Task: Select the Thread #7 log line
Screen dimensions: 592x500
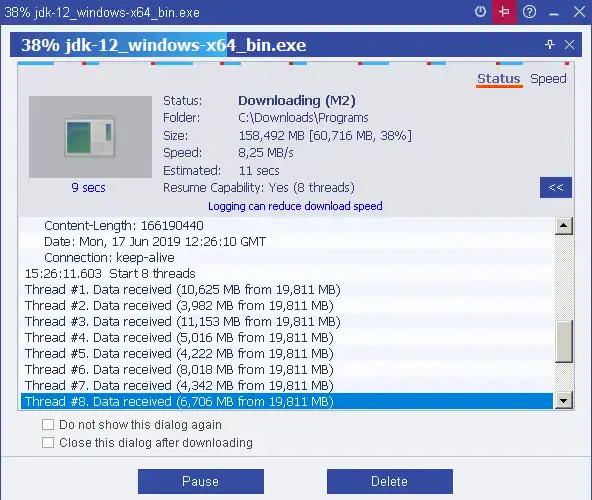Action: pos(287,386)
